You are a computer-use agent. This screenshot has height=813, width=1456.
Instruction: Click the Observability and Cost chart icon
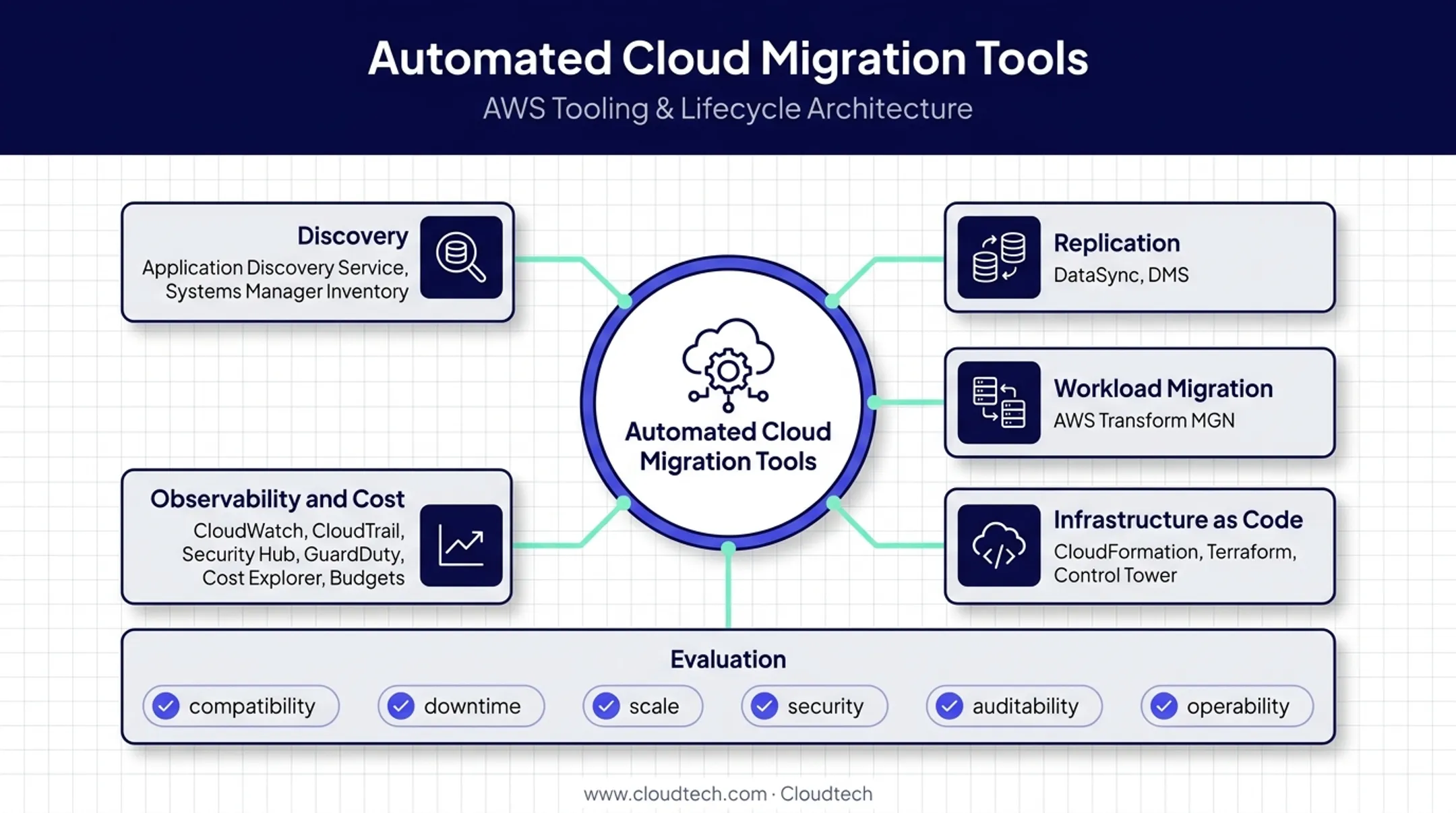tap(461, 545)
